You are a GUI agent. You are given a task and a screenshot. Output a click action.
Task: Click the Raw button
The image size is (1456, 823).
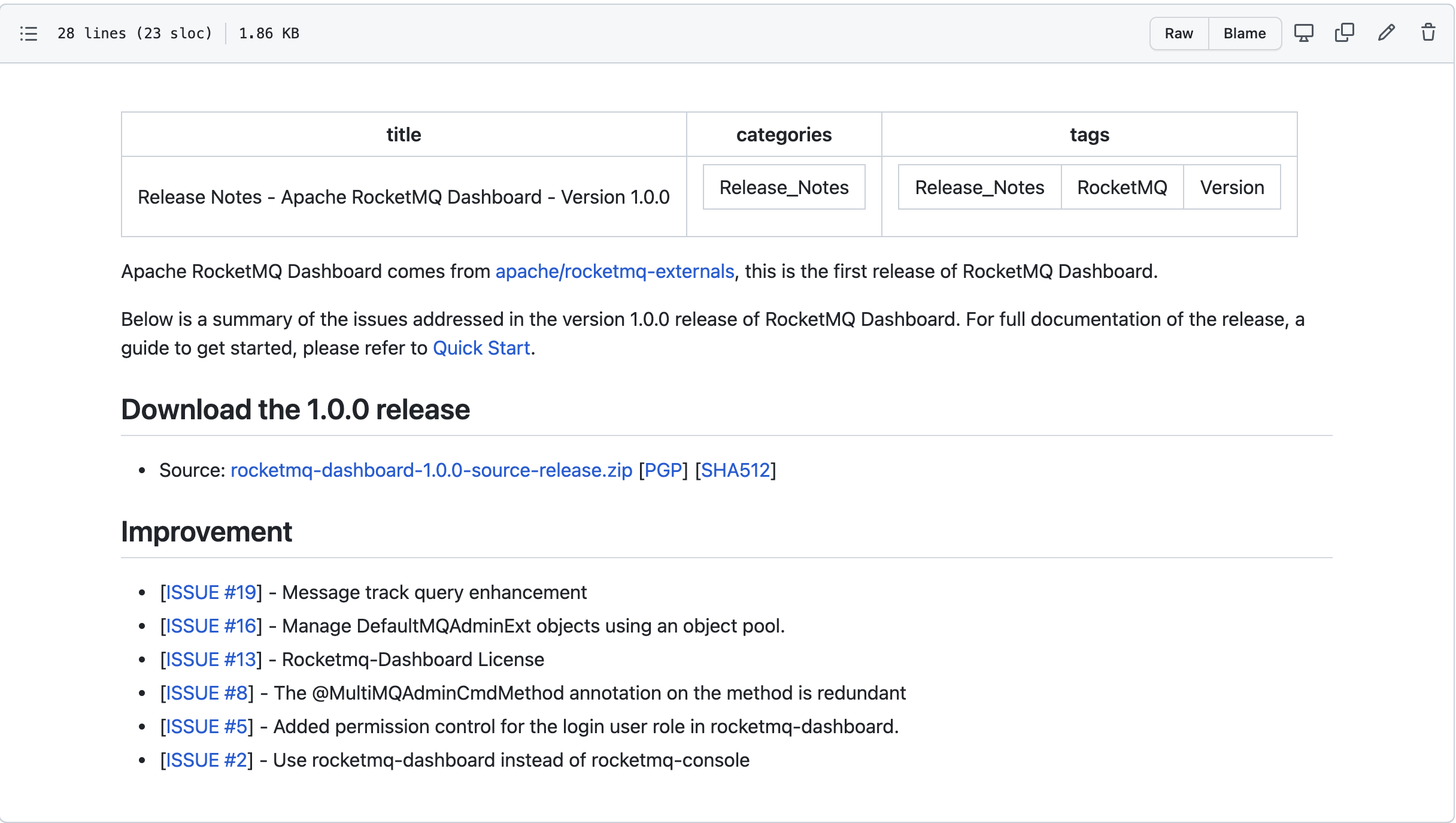tap(1178, 34)
